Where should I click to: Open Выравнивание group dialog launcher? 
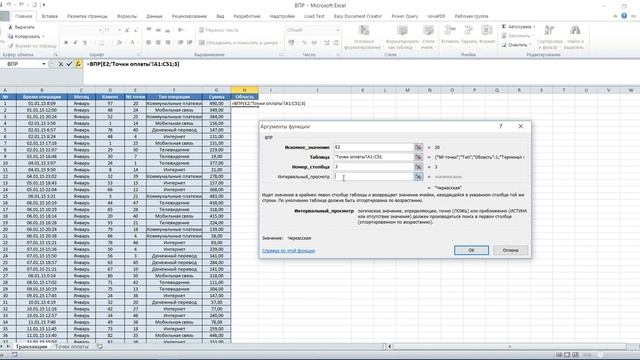[281, 55]
